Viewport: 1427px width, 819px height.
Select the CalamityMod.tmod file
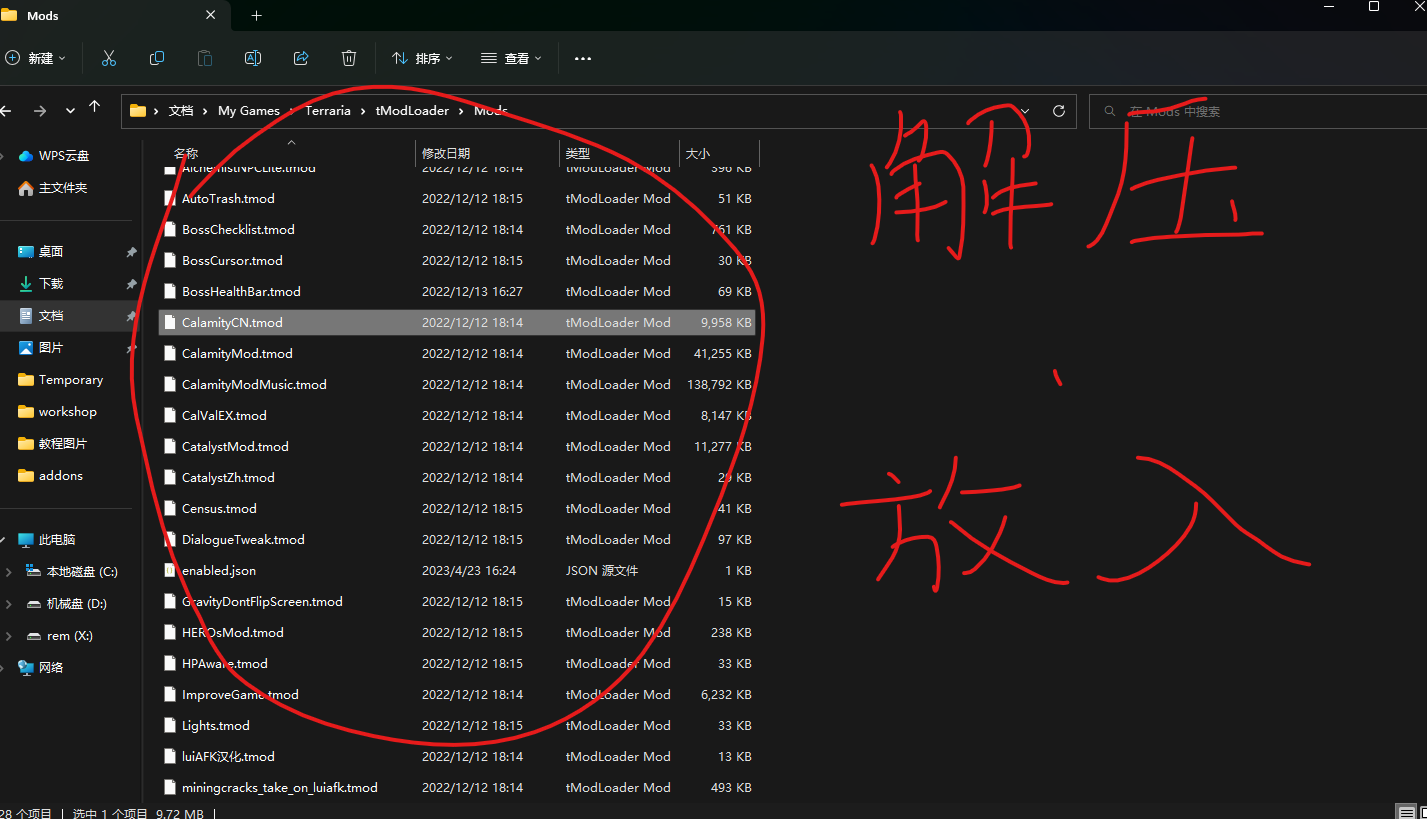(x=457, y=354)
